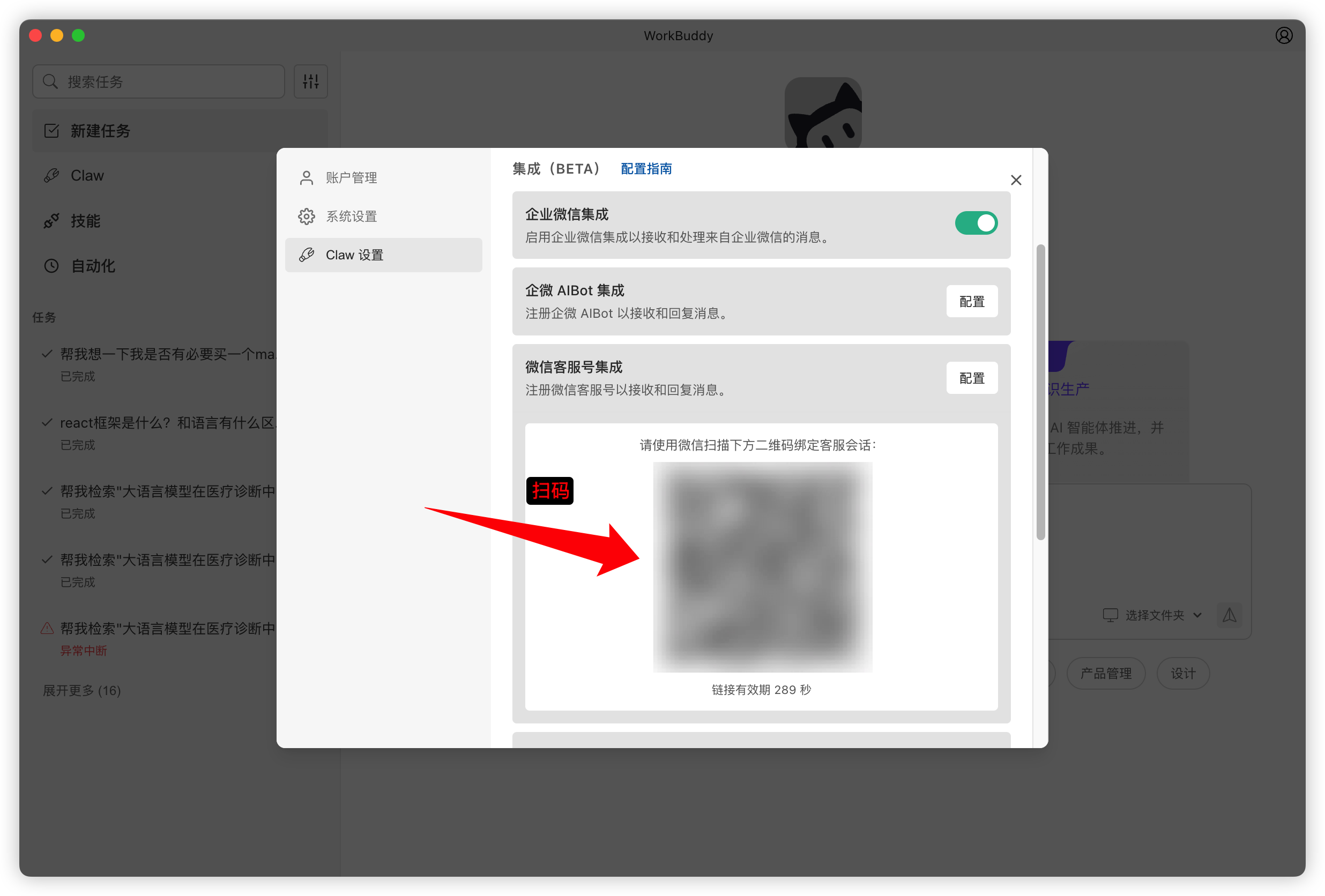Click the paper plane send icon
The width and height of the screenshot is (1325, 896).
[1230, 616]
